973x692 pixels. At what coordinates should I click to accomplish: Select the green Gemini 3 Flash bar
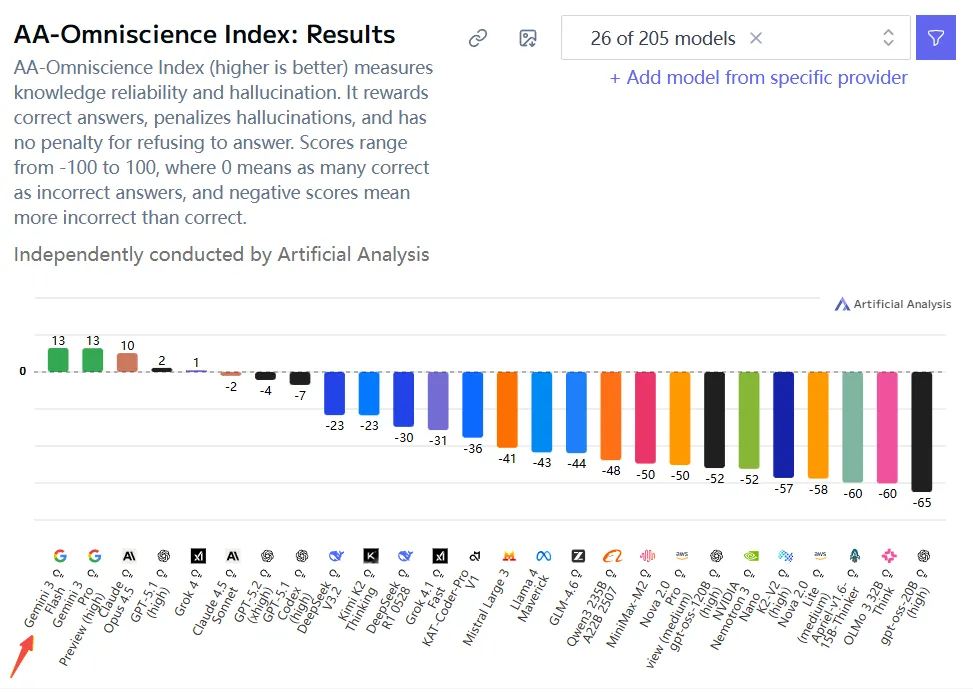pos(59,360)
